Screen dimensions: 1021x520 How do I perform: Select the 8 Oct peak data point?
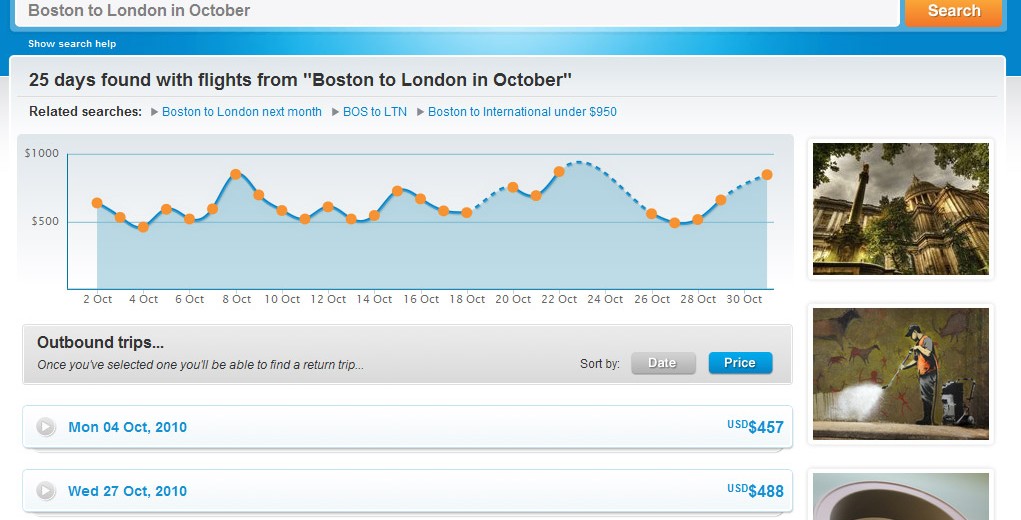coord(236,174)
